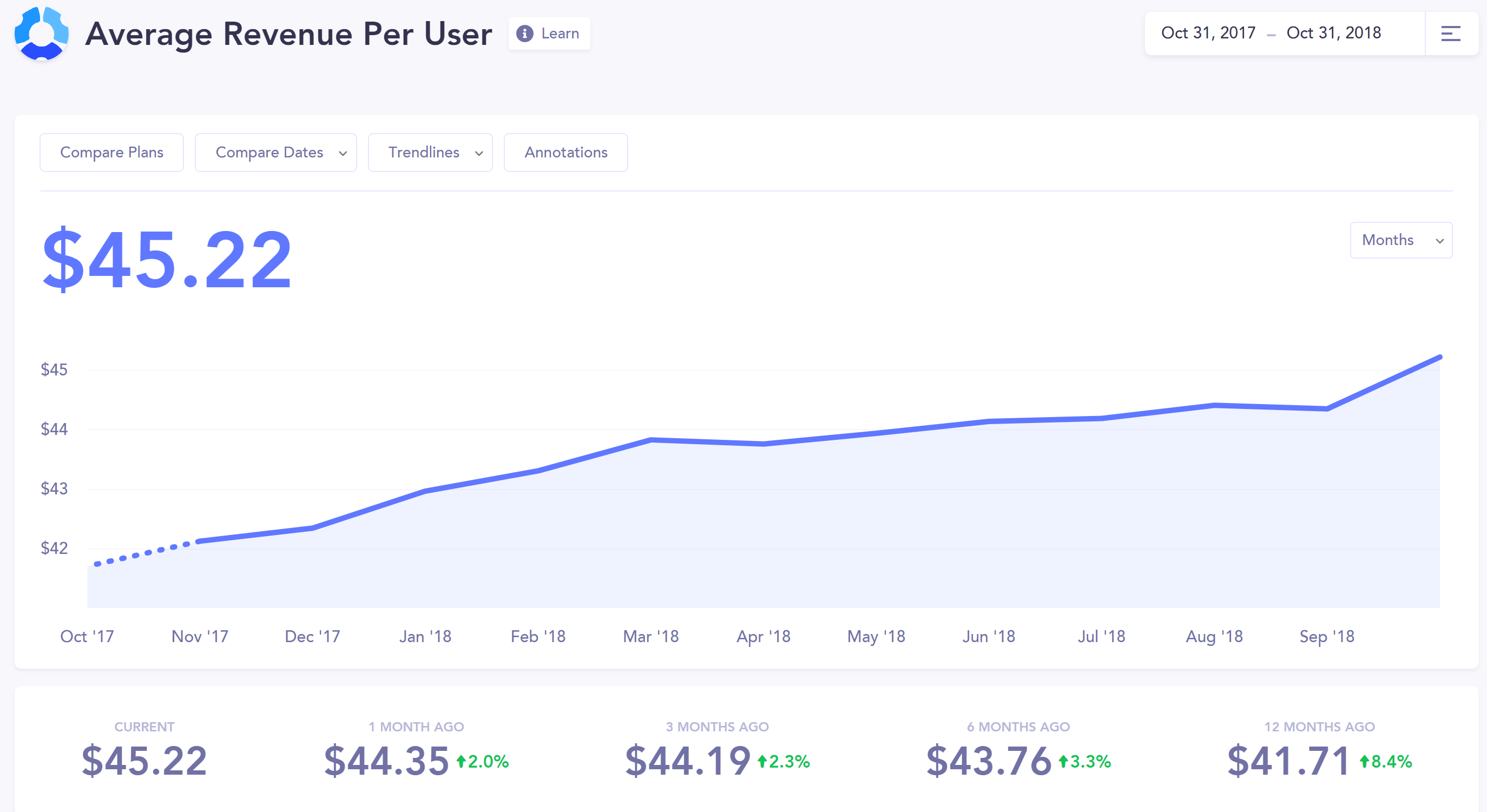Click the Annotations menu item
Image resolution: width=1487 pixels, height=812 pixels.
pyautogui.click(x=567, y=152)
